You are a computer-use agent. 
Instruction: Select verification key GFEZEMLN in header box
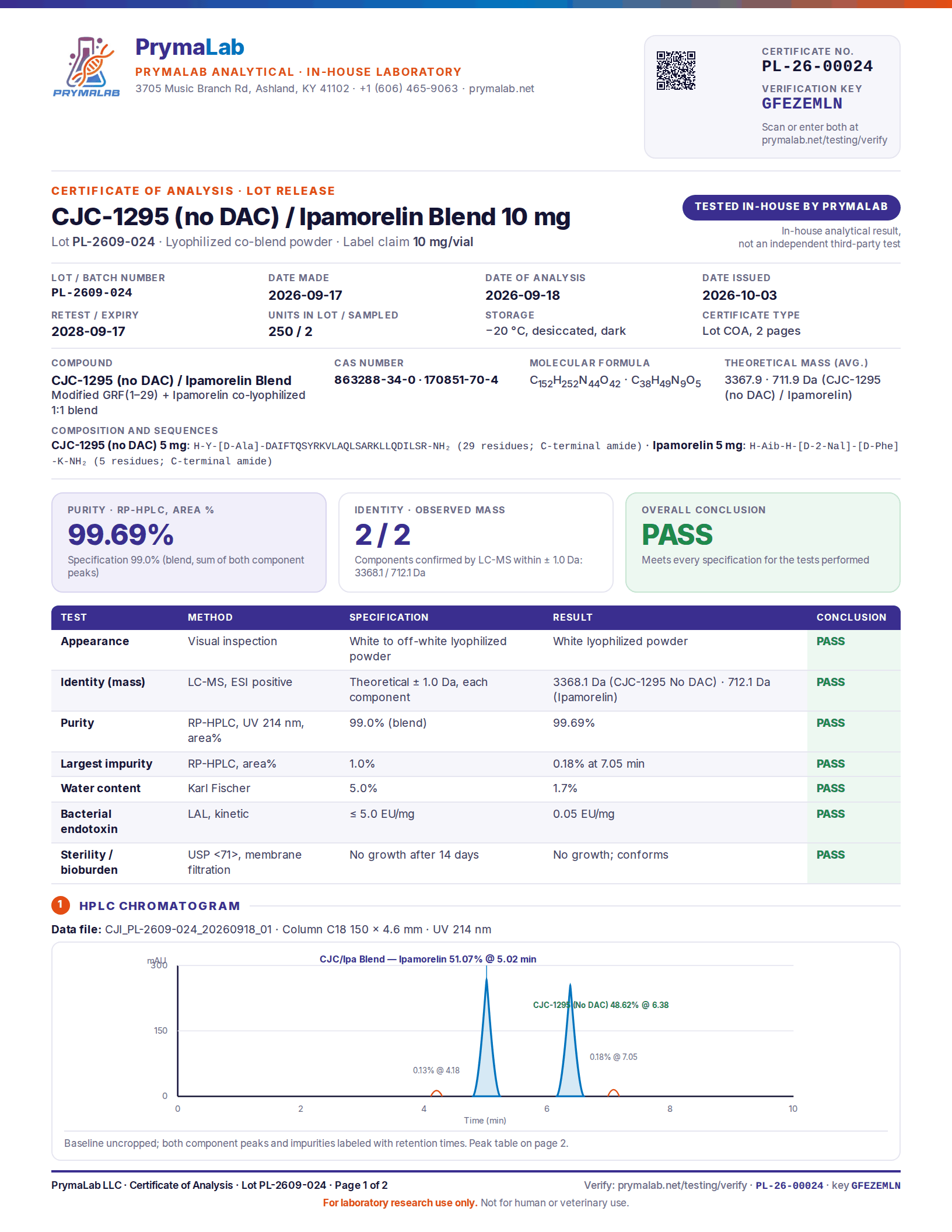click(801, 104)
